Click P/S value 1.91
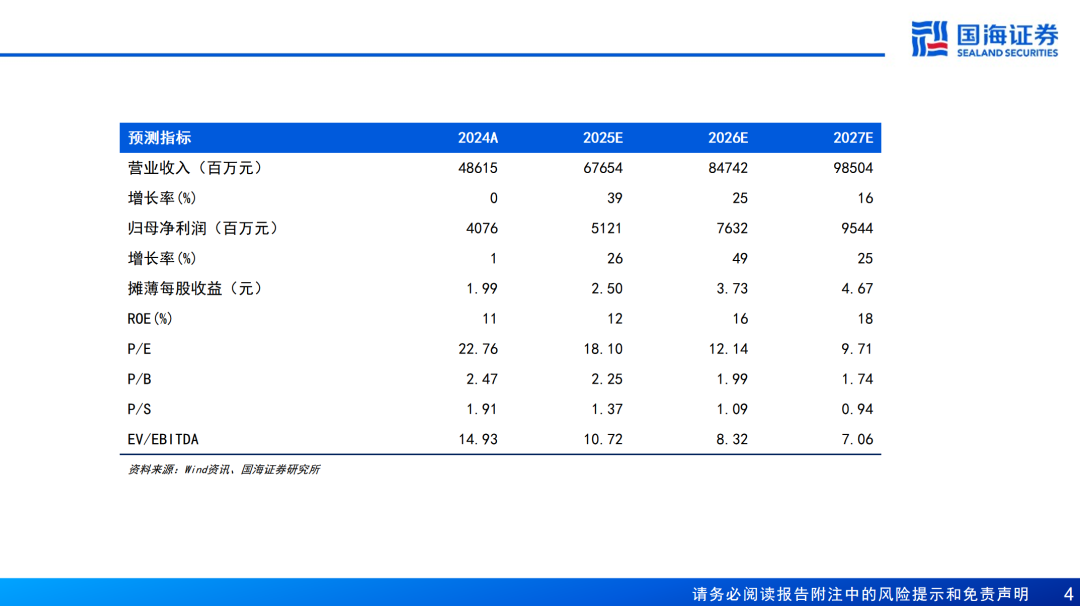 481,409
